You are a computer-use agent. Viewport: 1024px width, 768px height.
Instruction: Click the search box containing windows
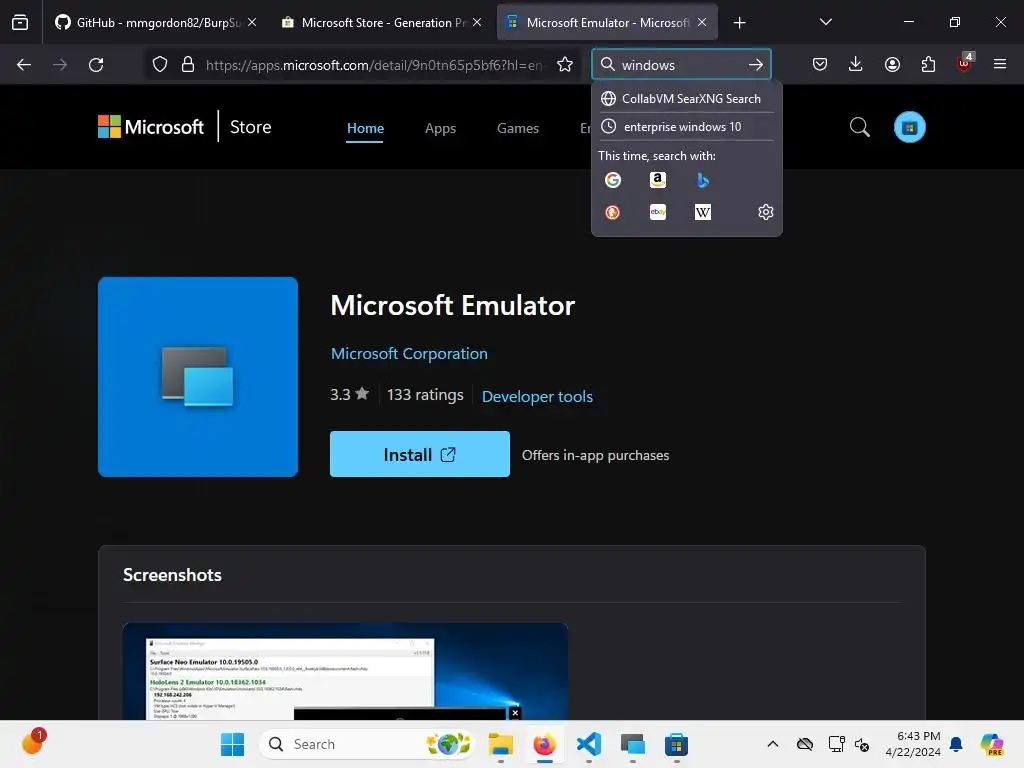click(681, 65)
